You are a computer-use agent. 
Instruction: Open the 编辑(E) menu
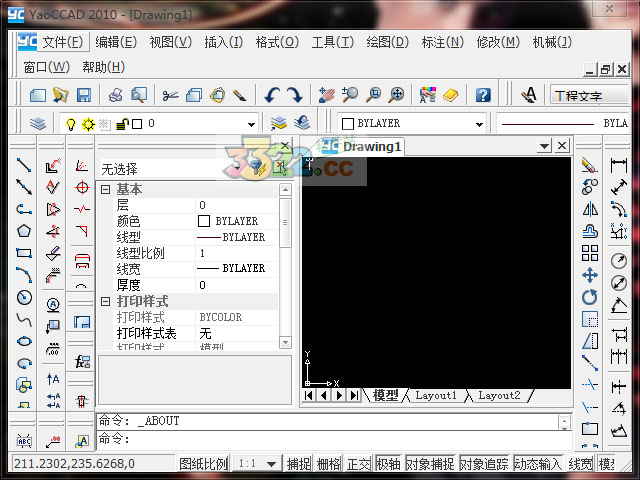[116, 42]
